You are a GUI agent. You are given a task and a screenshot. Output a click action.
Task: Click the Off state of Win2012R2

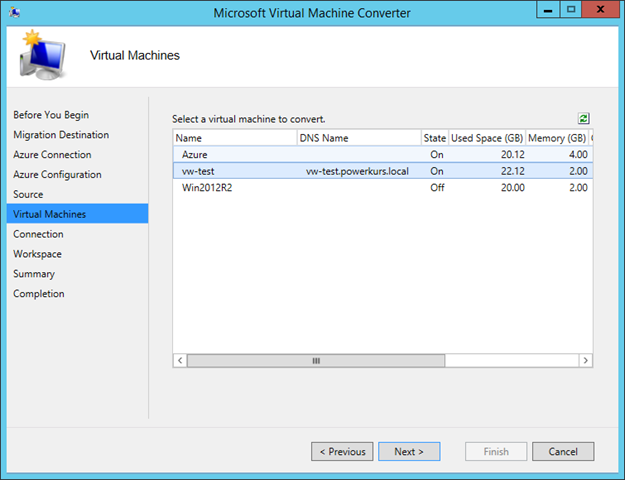click(x=437, y=187)
